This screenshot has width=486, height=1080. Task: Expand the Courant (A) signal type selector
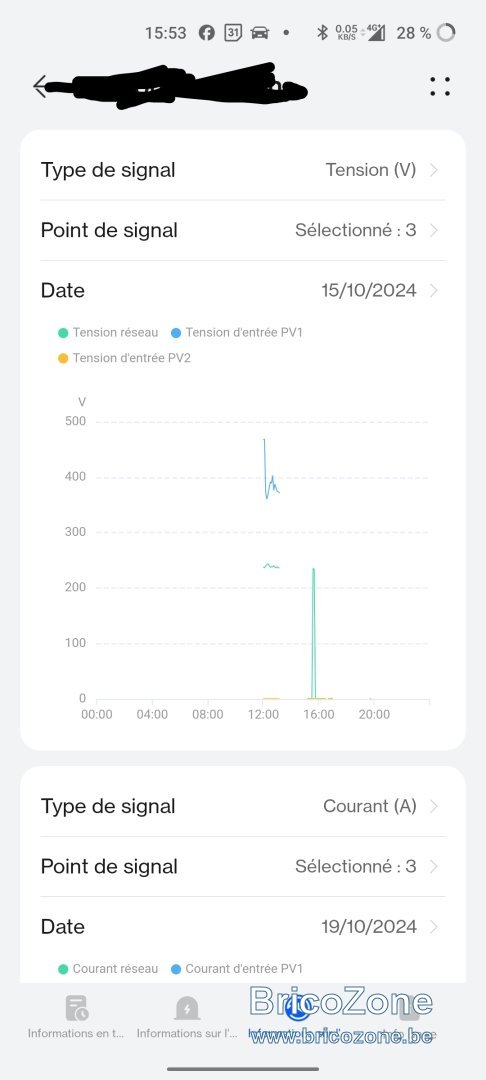[x=243, y=807]
